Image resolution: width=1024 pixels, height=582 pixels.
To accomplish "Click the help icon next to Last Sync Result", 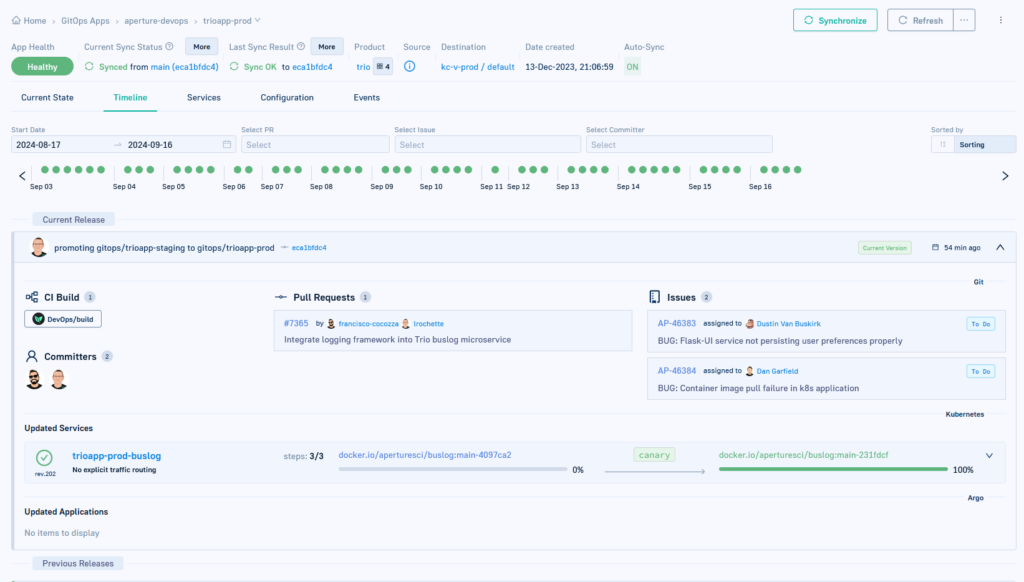I will (301, 47).
